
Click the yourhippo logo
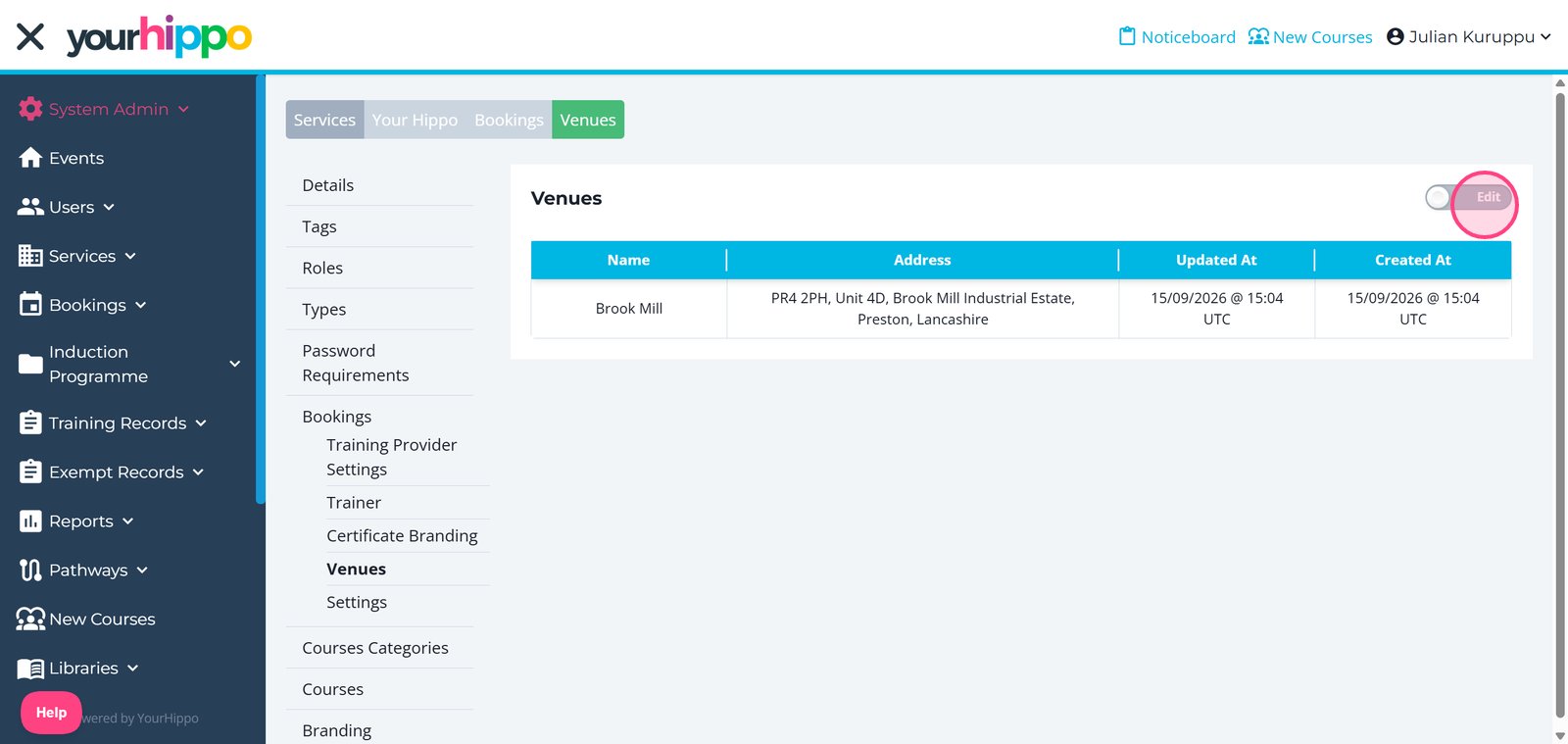pyautogui.click(x=159, y=36)
